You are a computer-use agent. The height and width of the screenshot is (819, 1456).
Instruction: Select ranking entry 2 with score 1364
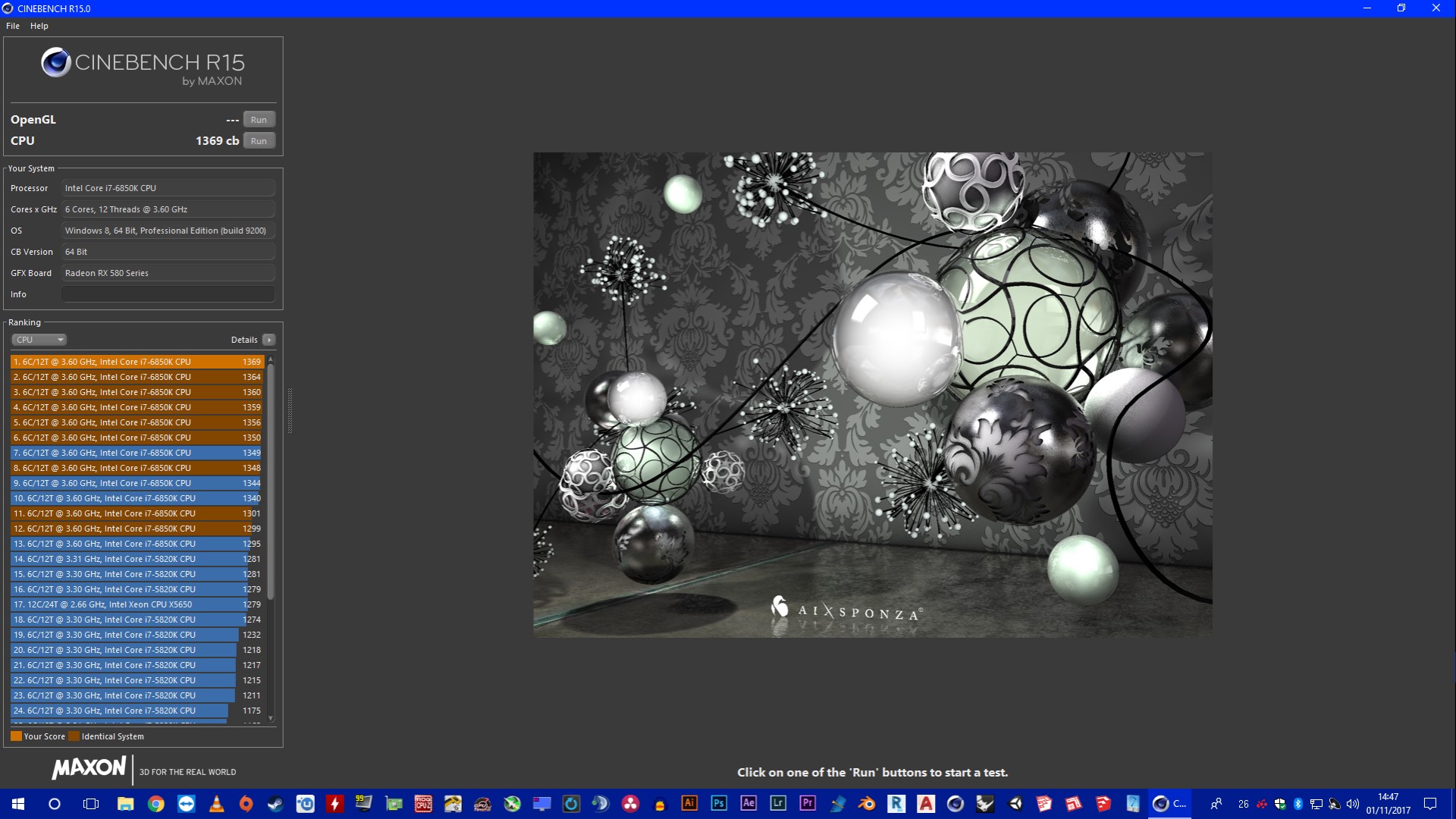tap(137, 377)
